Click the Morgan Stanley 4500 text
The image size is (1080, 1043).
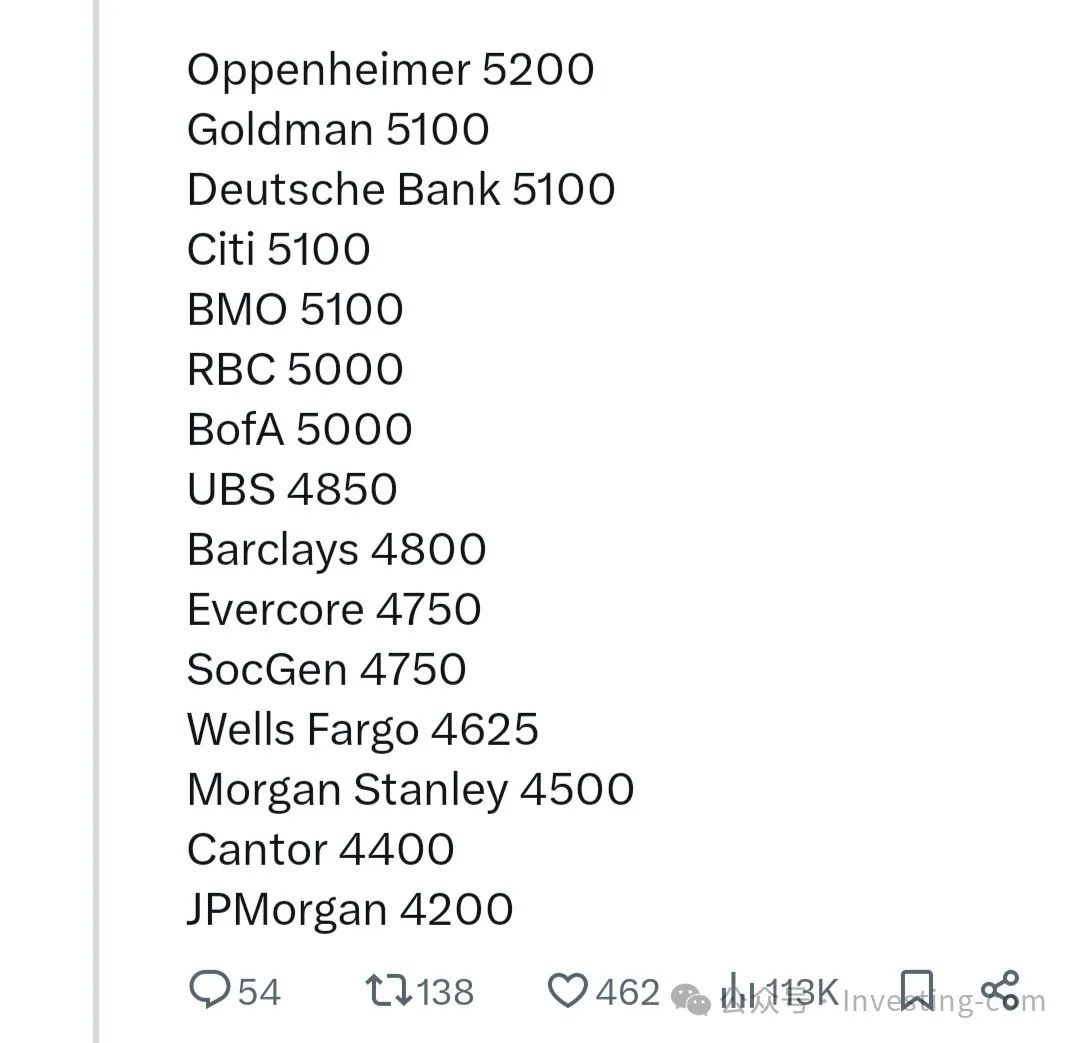410,790
